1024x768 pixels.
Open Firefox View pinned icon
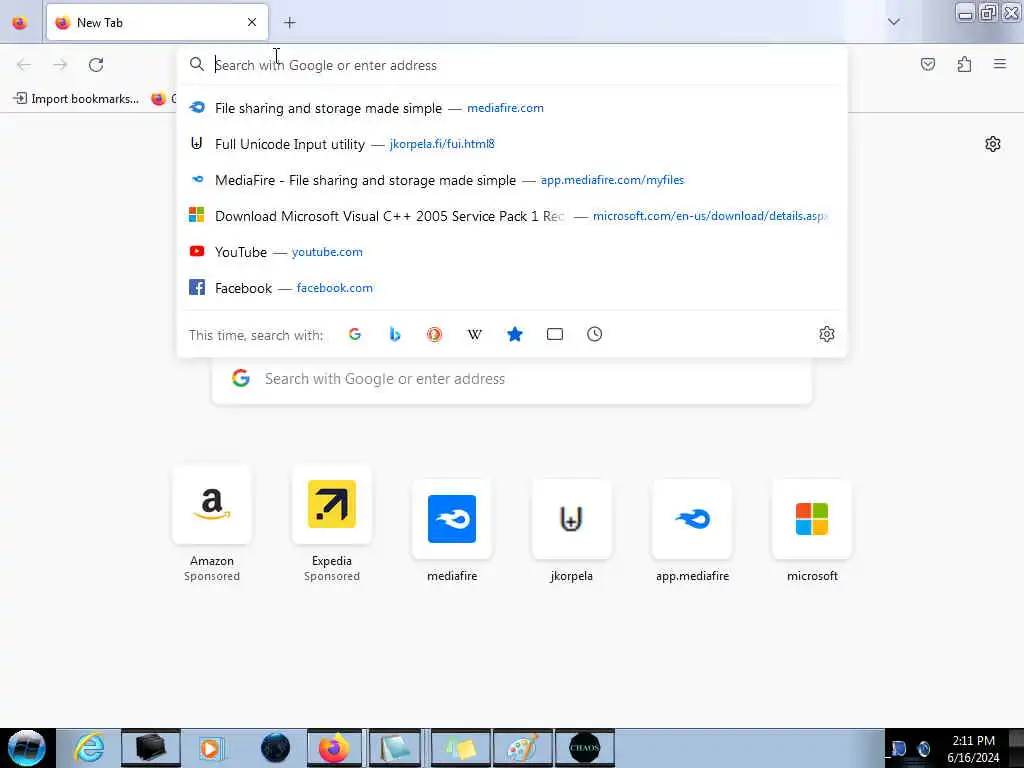click(20, 23)
